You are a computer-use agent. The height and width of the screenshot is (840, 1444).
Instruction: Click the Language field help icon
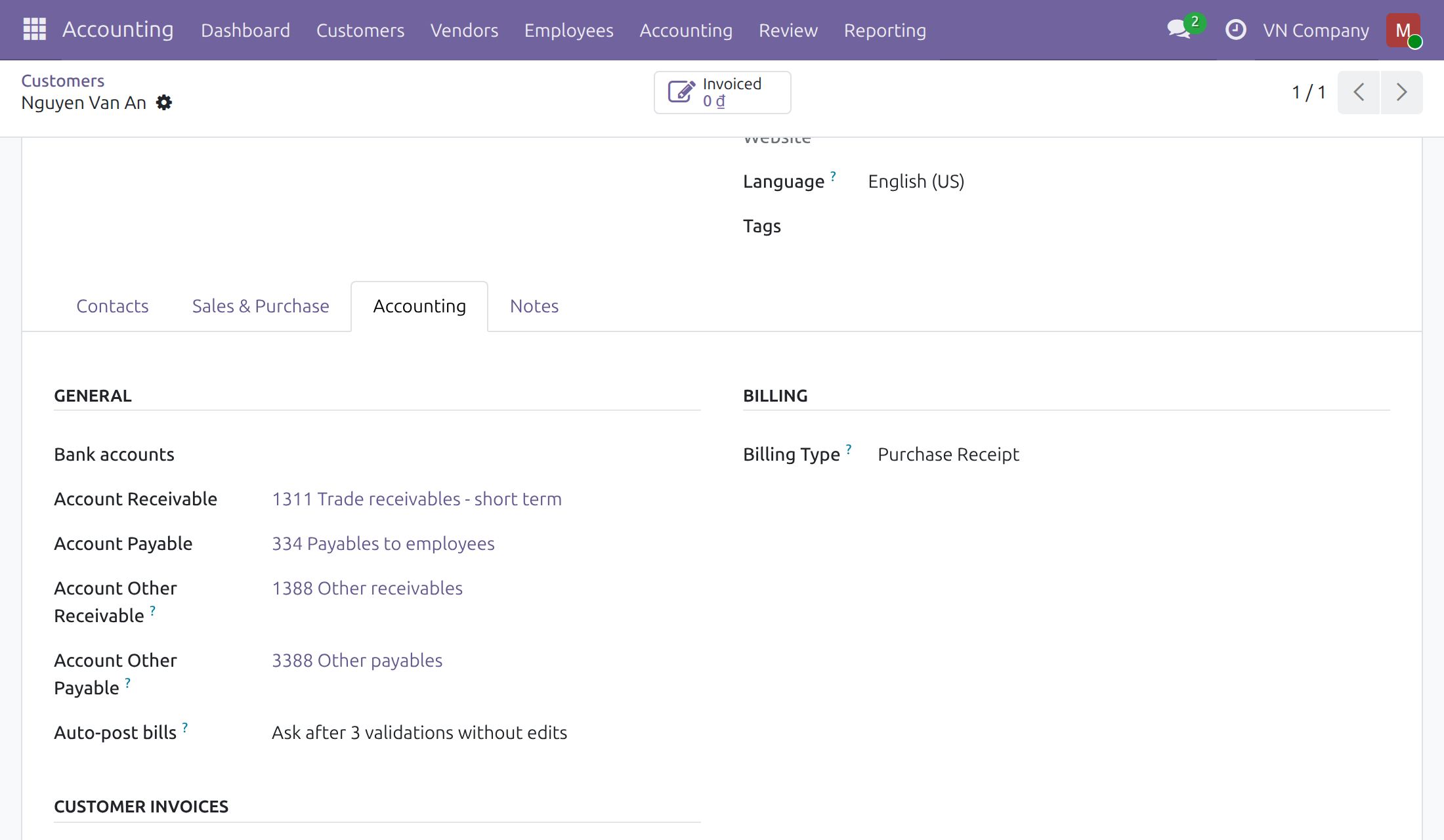[x=833, y=176]
